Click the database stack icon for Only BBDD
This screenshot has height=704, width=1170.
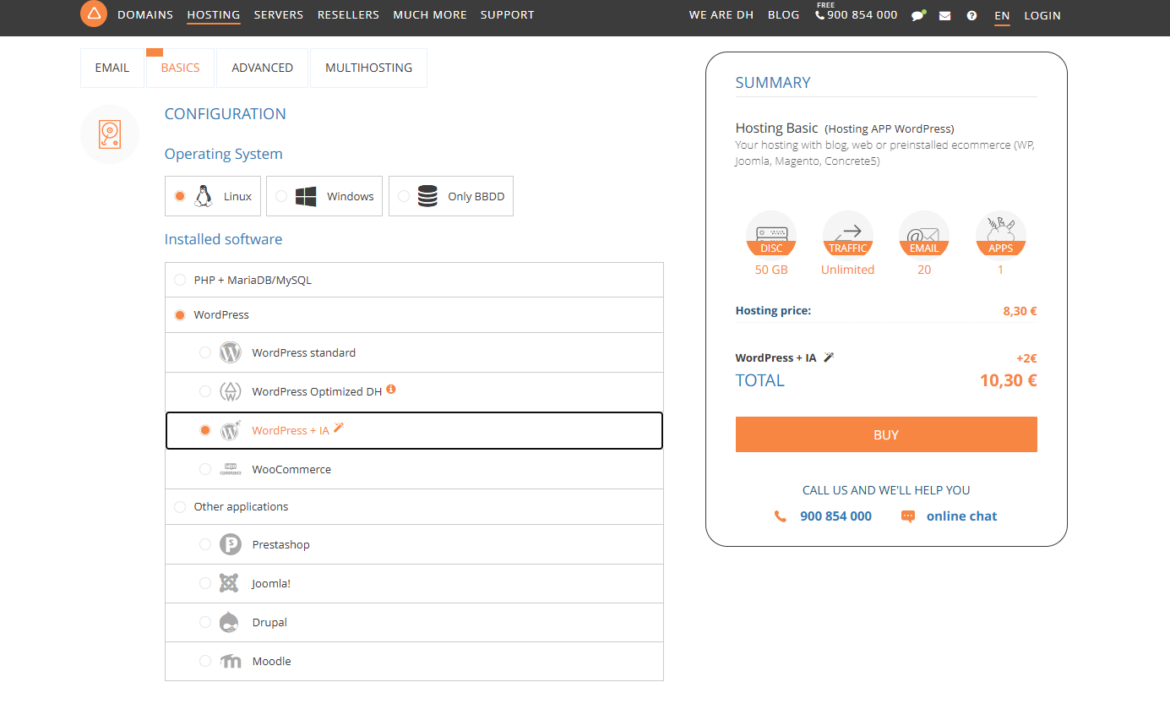tap(428, 196)
